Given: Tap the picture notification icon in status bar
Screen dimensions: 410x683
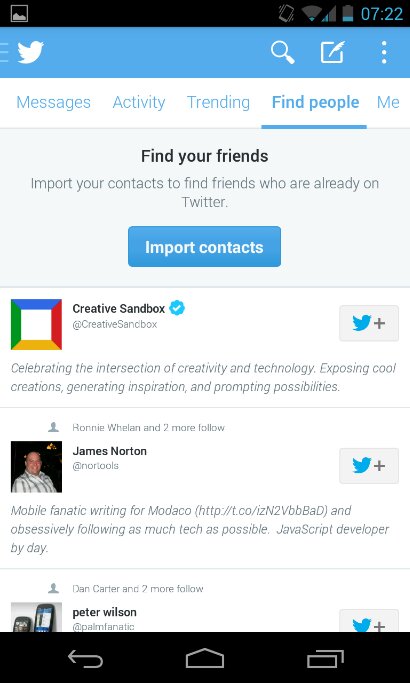Looking at the screenshot, I should tap(19, 14).
